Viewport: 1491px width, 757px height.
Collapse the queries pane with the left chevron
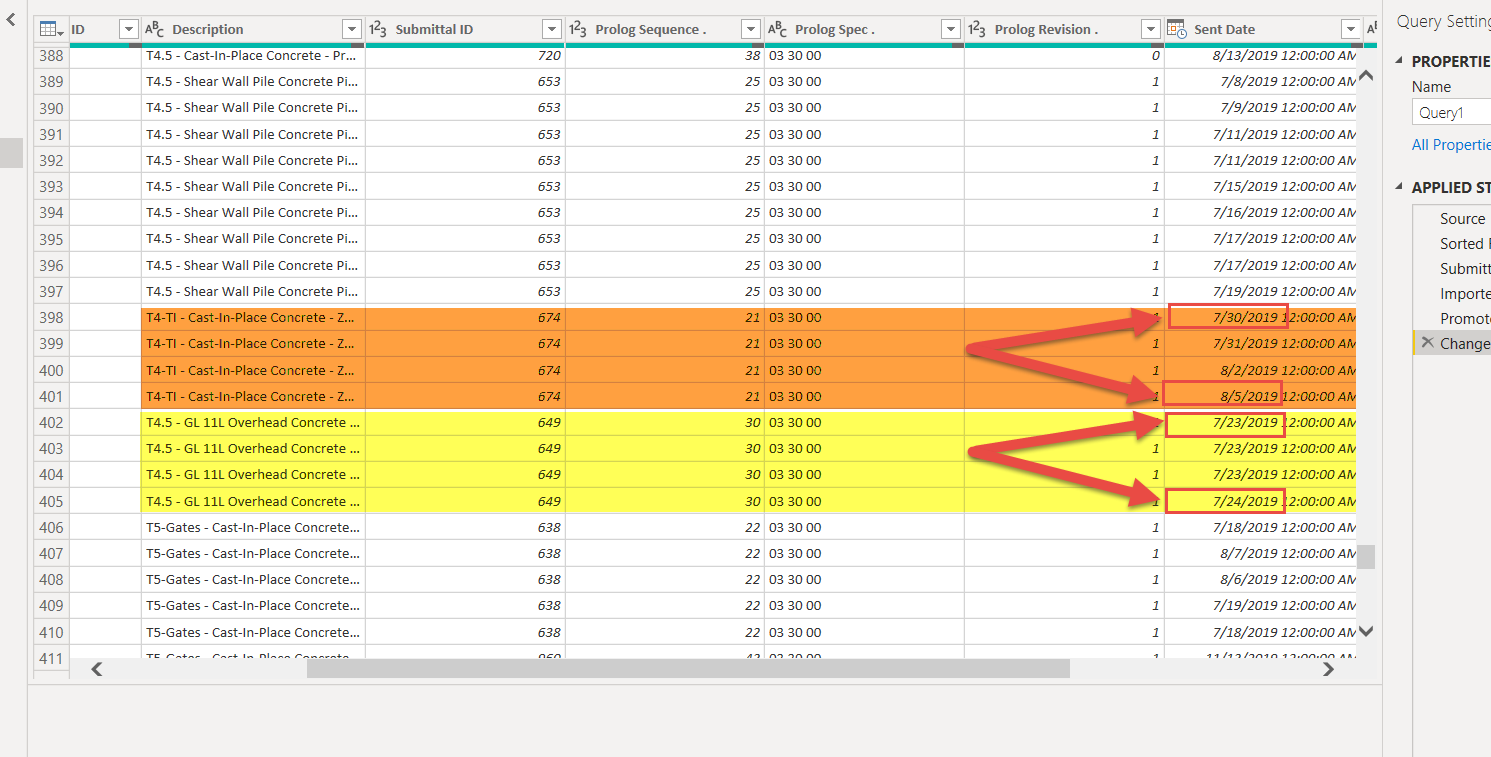(x=10, y=19)
